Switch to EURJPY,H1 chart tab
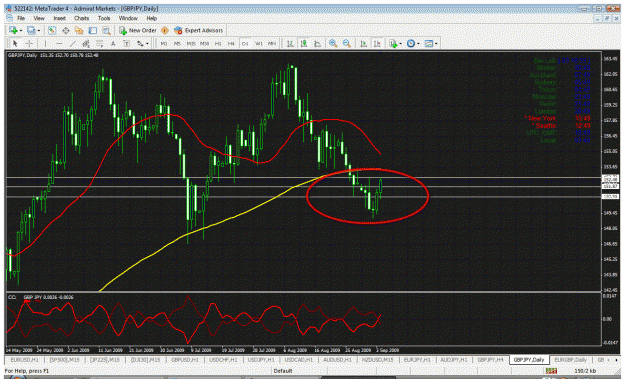 coord(417,360)
